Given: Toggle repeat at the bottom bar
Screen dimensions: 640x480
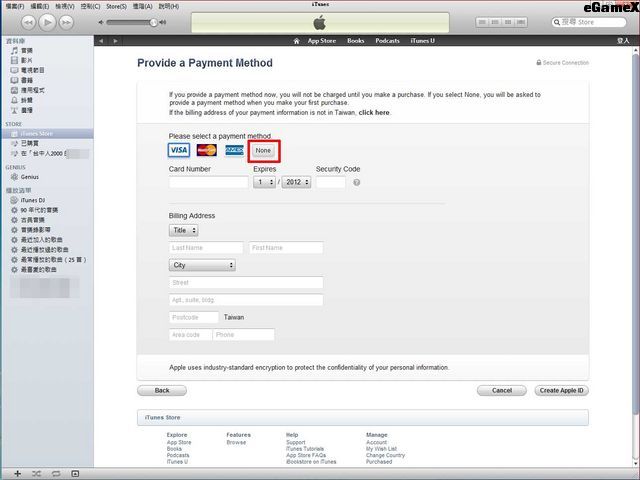Looking at the screenshot, I should point(56,473).
